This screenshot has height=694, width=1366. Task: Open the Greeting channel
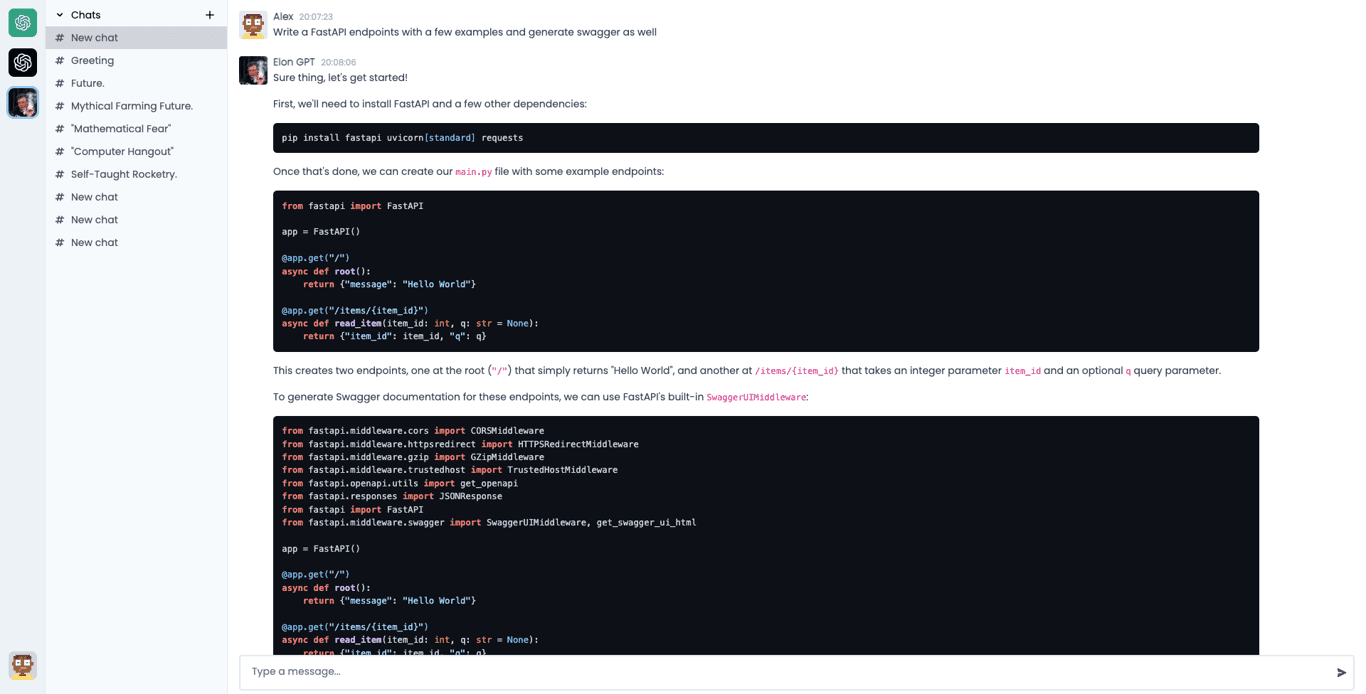tap(94, 60)
